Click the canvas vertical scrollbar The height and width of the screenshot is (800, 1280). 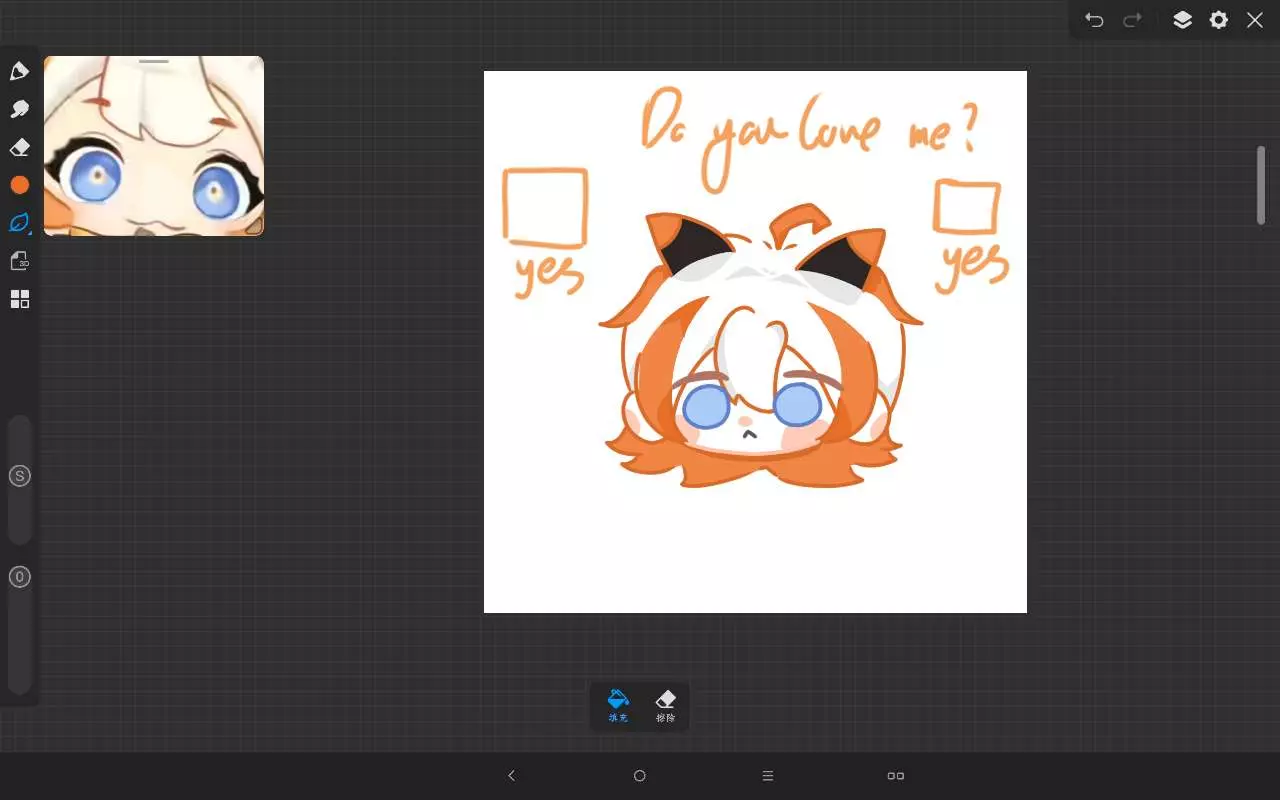click(1261, 185)
